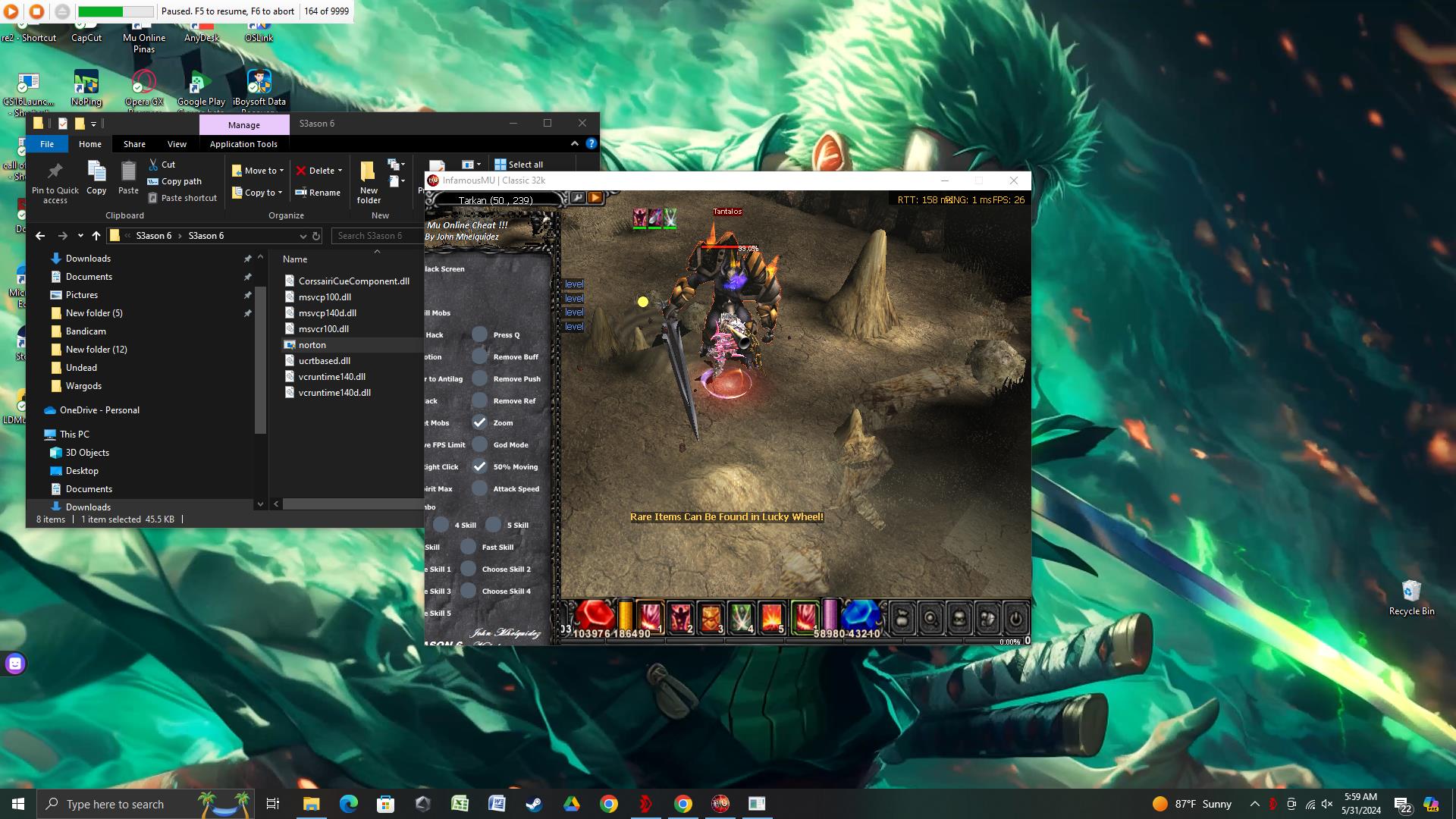The width and height of the screenshot is (1456, 819).
Task: Open Microsoft Edge from the taskbar
Action: (348, 804)
